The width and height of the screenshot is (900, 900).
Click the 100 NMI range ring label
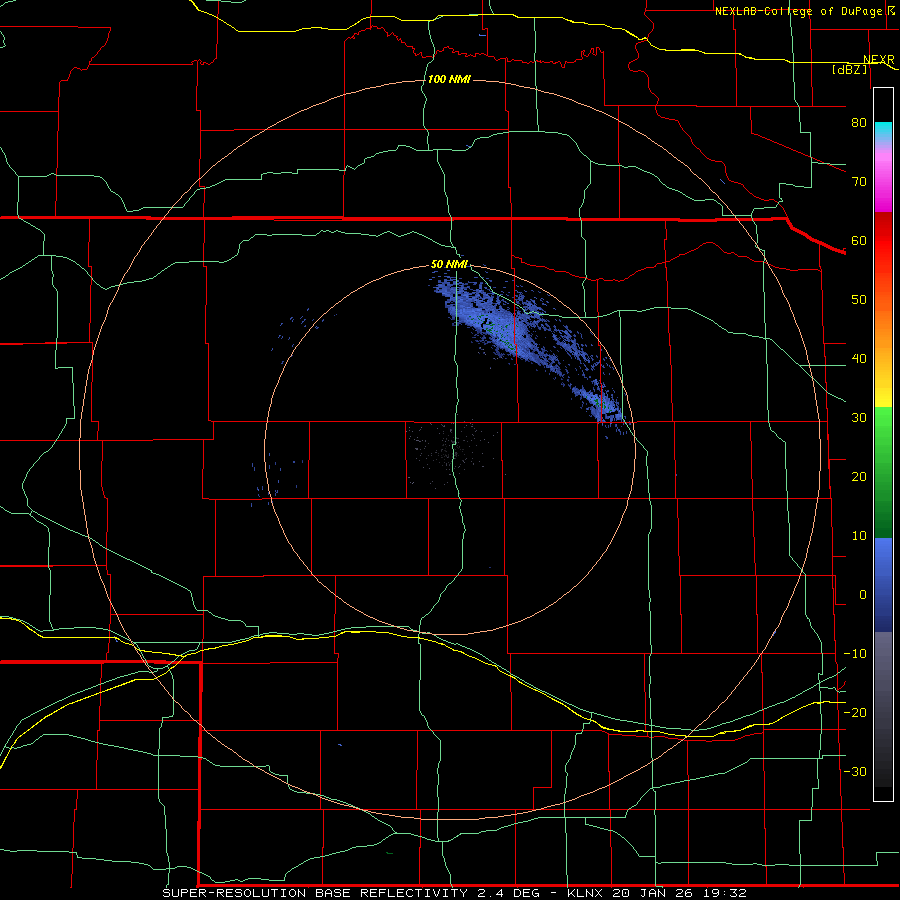coord(449,79)
